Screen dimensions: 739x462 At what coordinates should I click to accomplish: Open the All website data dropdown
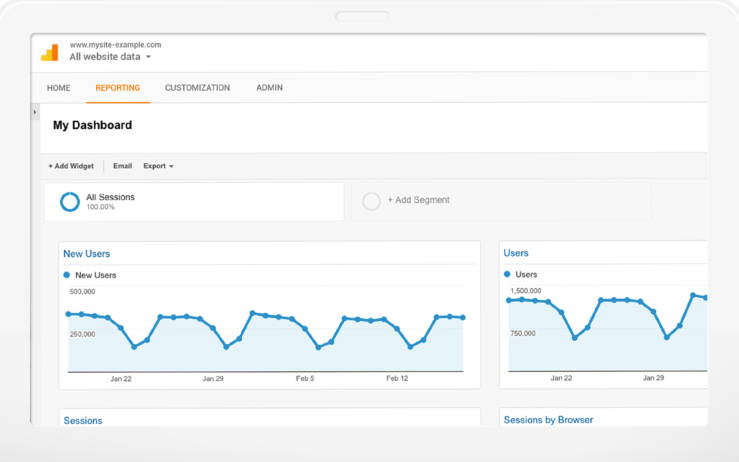[110, 57]
